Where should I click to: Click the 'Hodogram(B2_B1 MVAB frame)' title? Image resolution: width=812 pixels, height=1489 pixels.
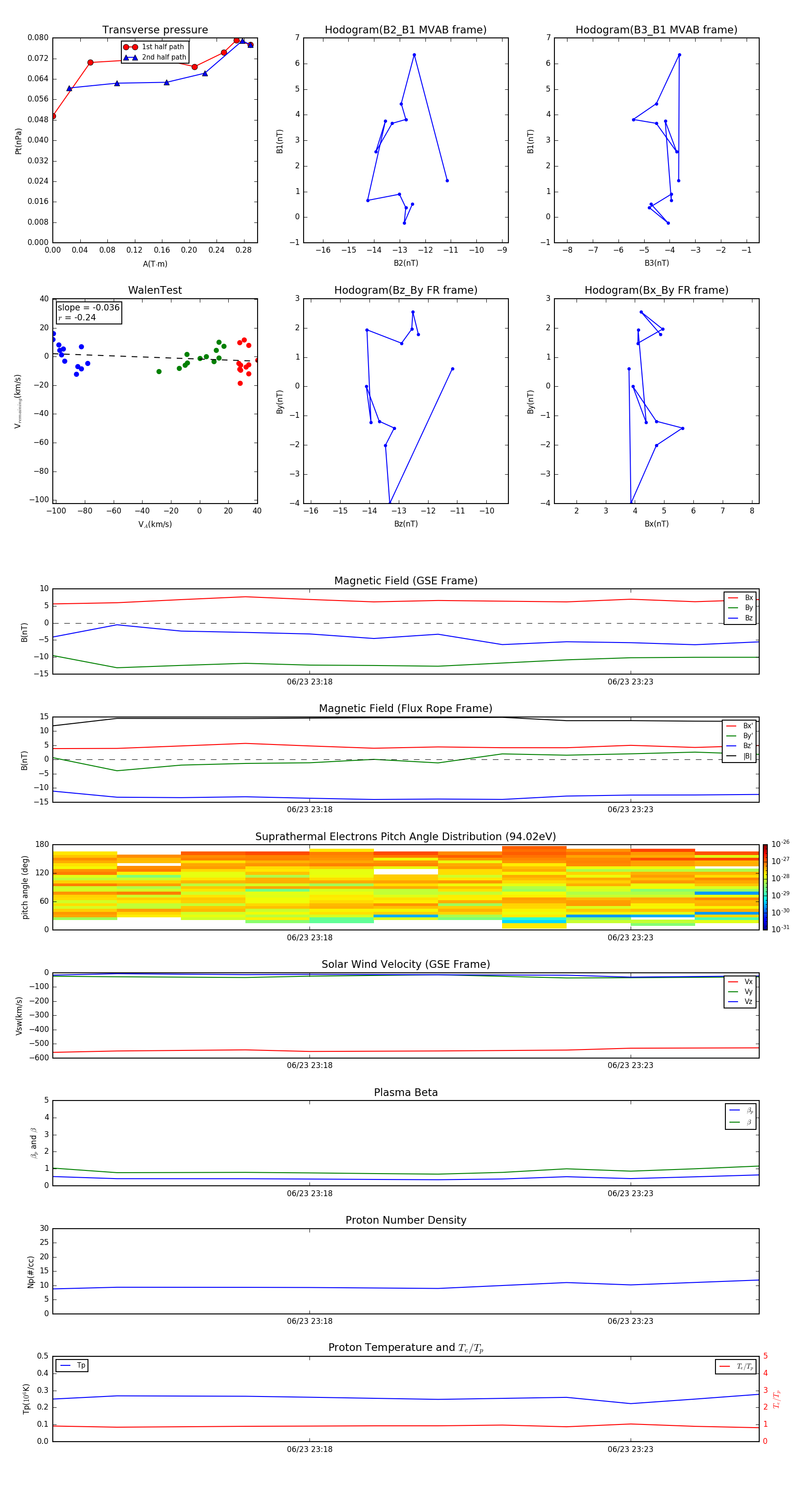tap(406, 29)
